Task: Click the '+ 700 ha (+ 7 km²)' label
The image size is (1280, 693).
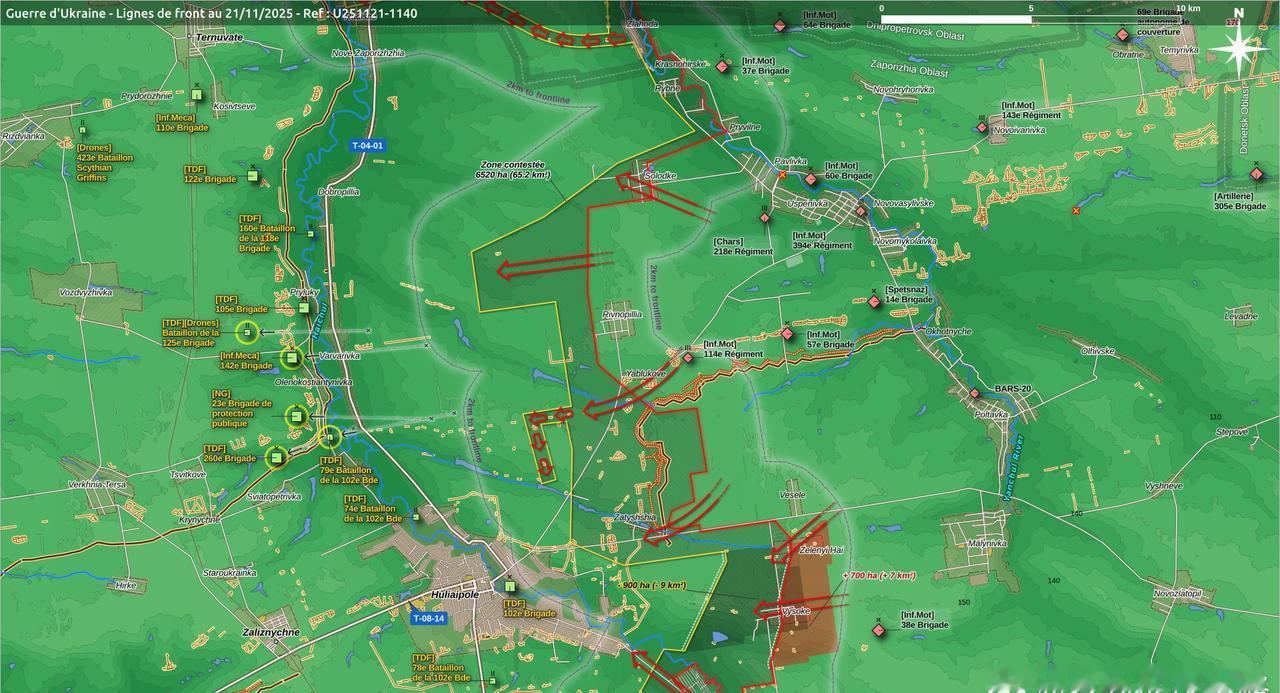Action: coord(880,576)
